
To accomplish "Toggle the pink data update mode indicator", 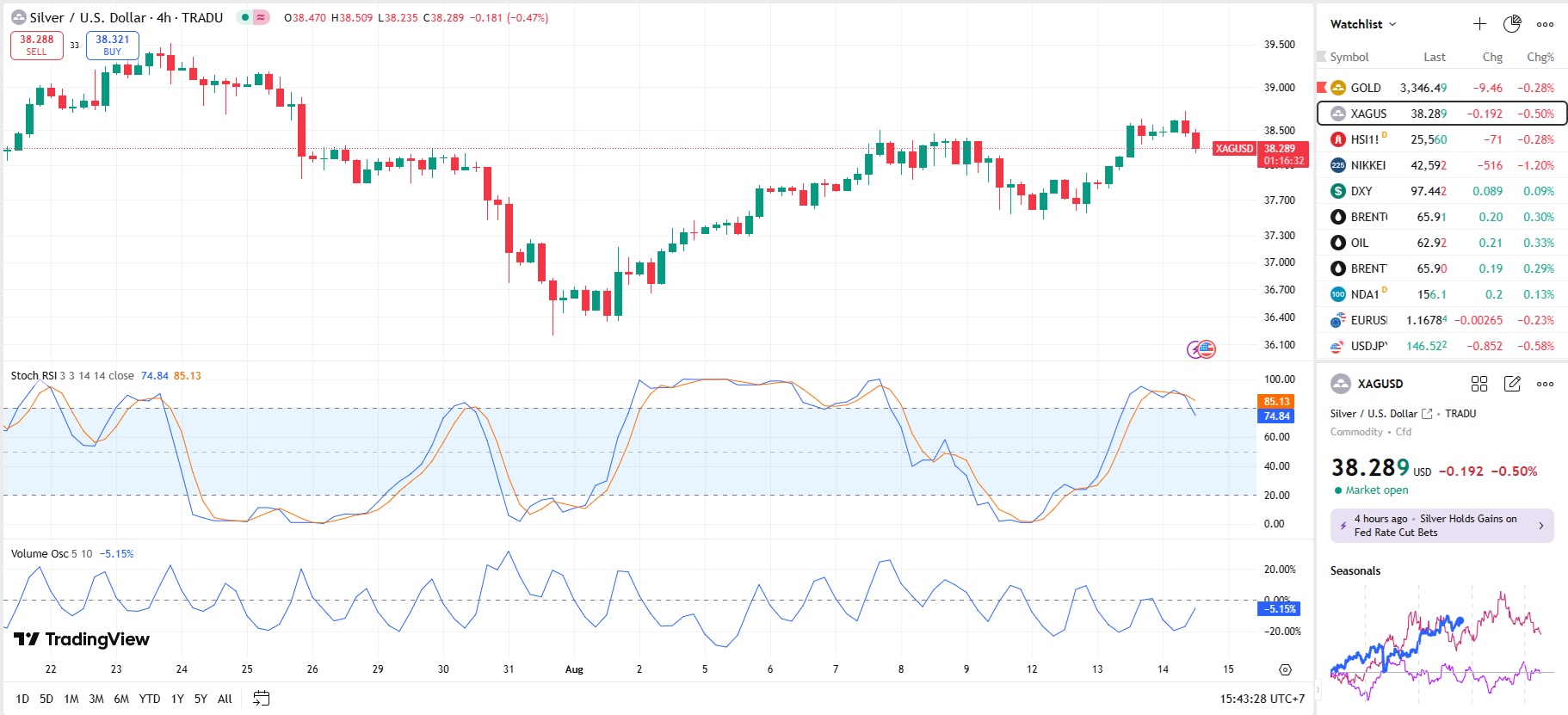I will [261, 17].
